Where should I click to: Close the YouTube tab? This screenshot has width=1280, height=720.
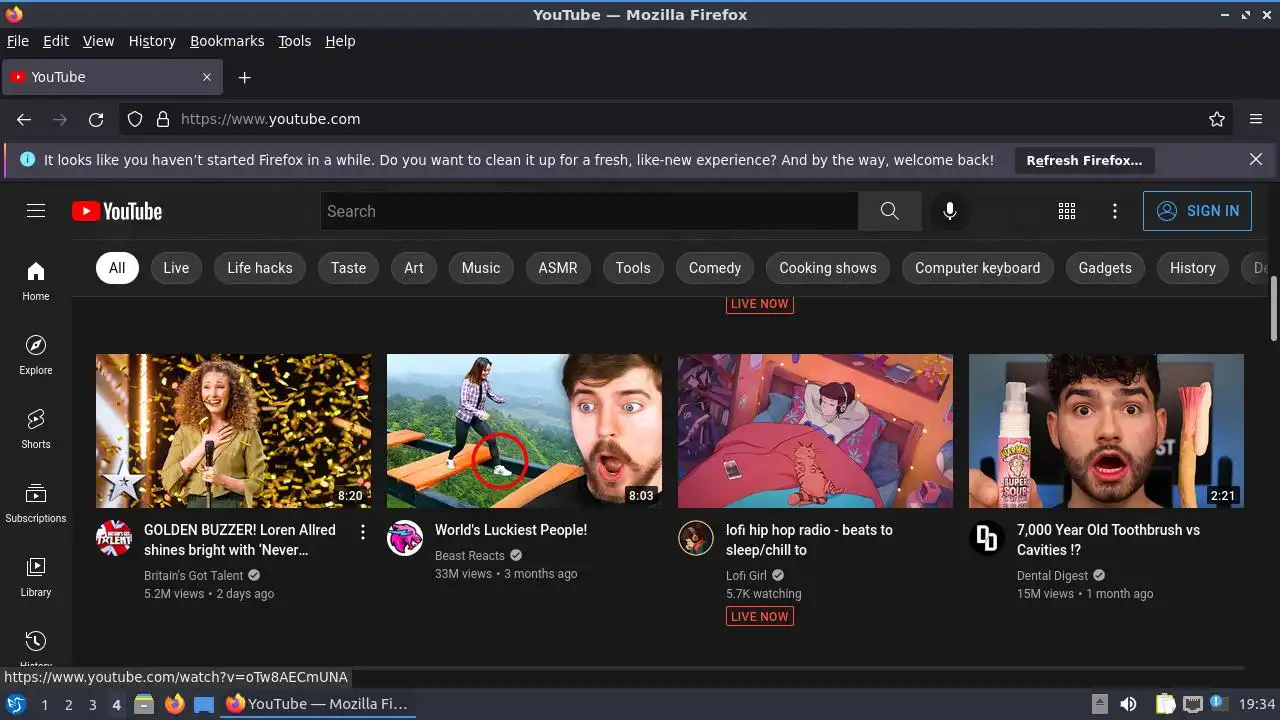tap(207, 77)
